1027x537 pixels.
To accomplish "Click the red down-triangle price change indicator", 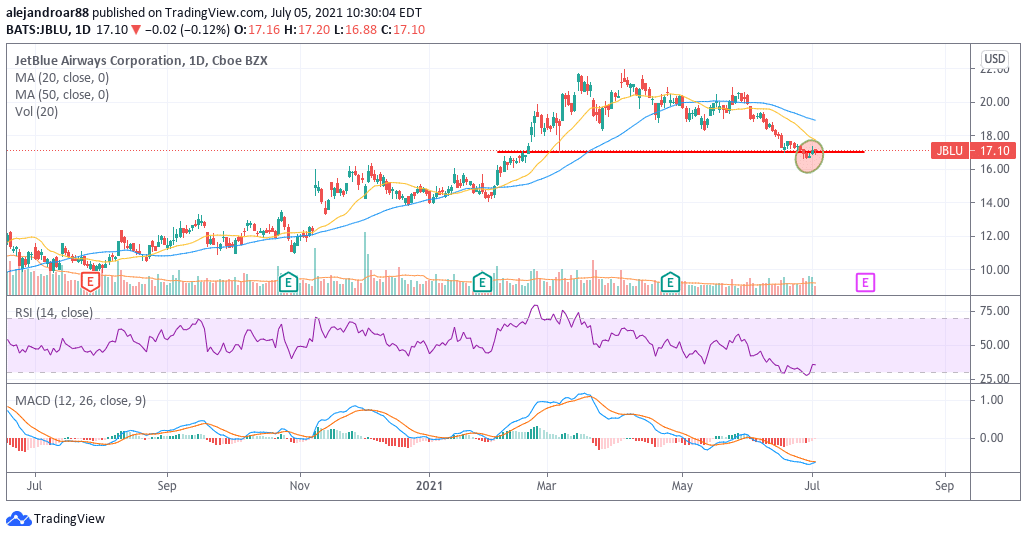I will (x=136, y=29).
